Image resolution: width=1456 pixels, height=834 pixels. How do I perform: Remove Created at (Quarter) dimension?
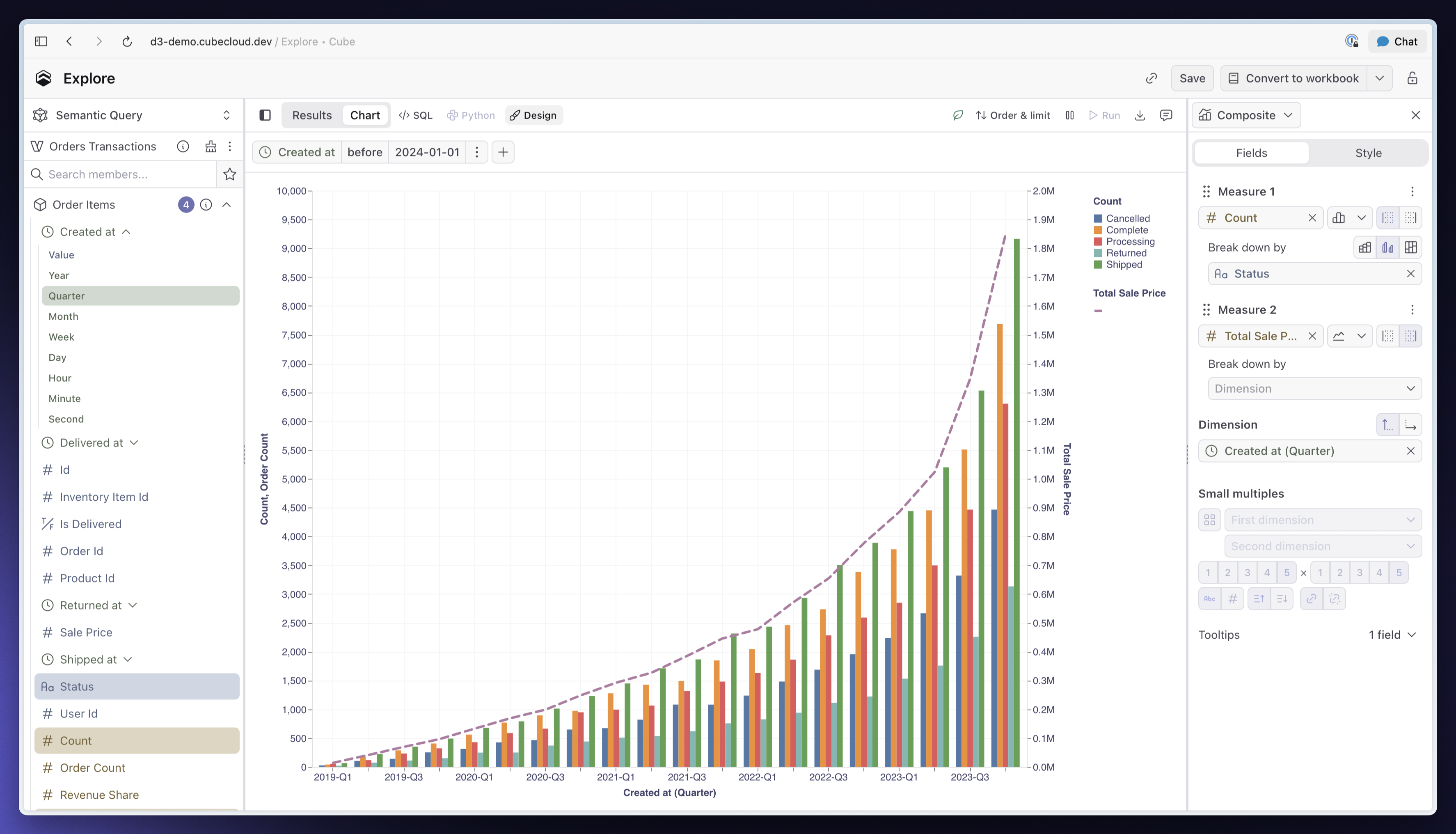coord(1411,451)
